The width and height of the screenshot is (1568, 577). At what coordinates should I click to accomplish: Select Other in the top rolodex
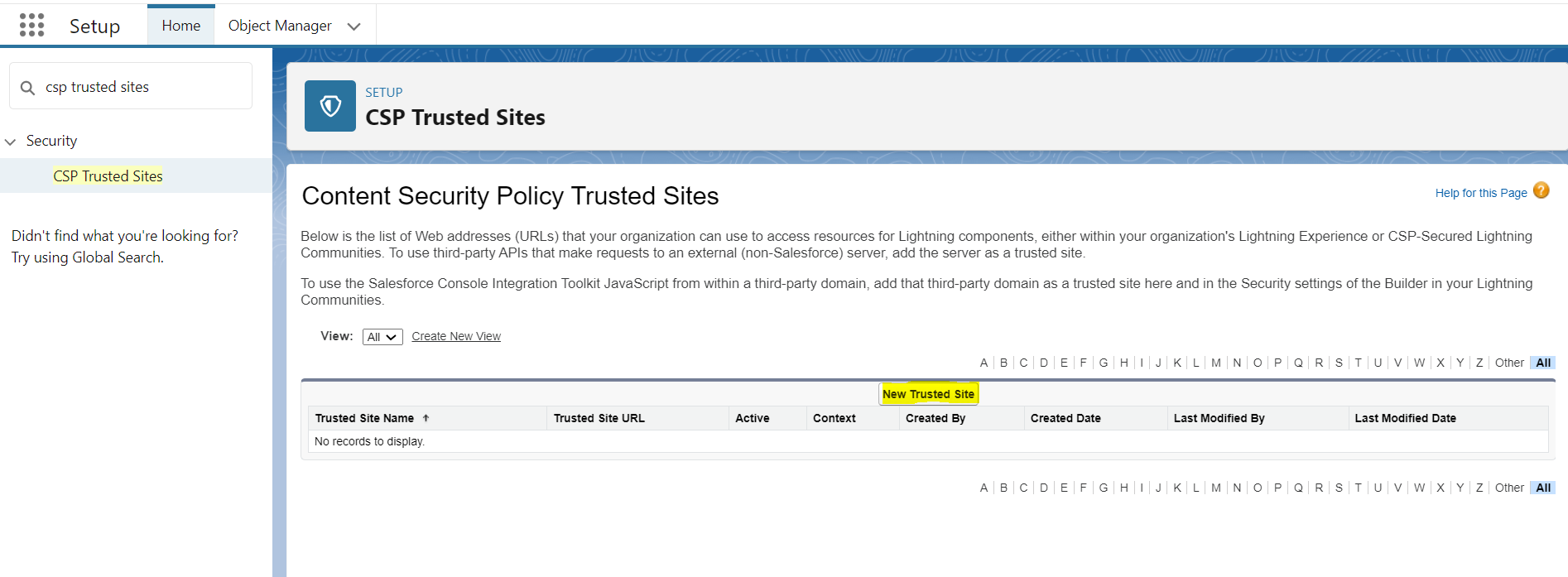(1509, 363)
